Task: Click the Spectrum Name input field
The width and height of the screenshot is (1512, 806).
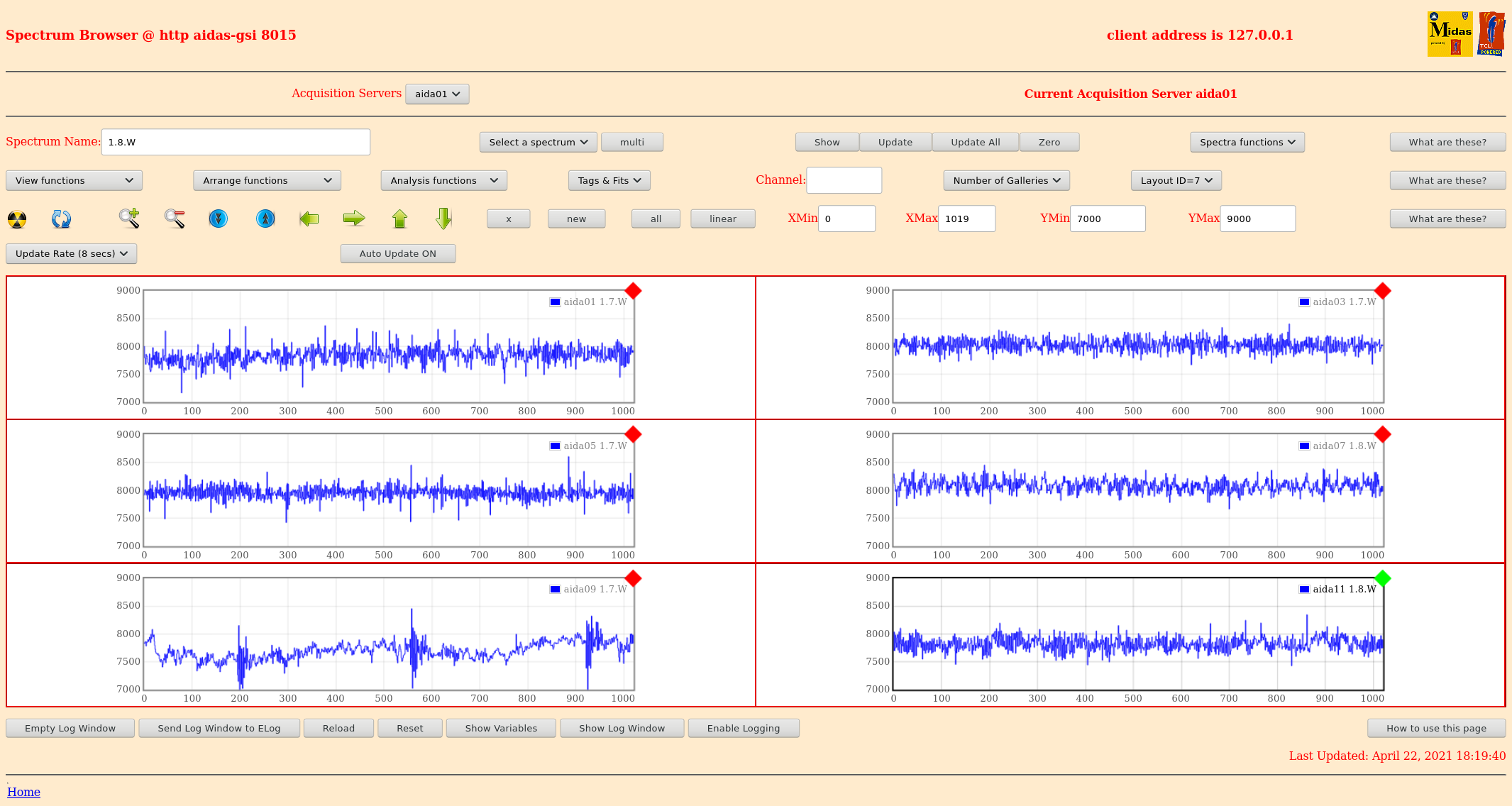Action: click(x=236, y=142)
